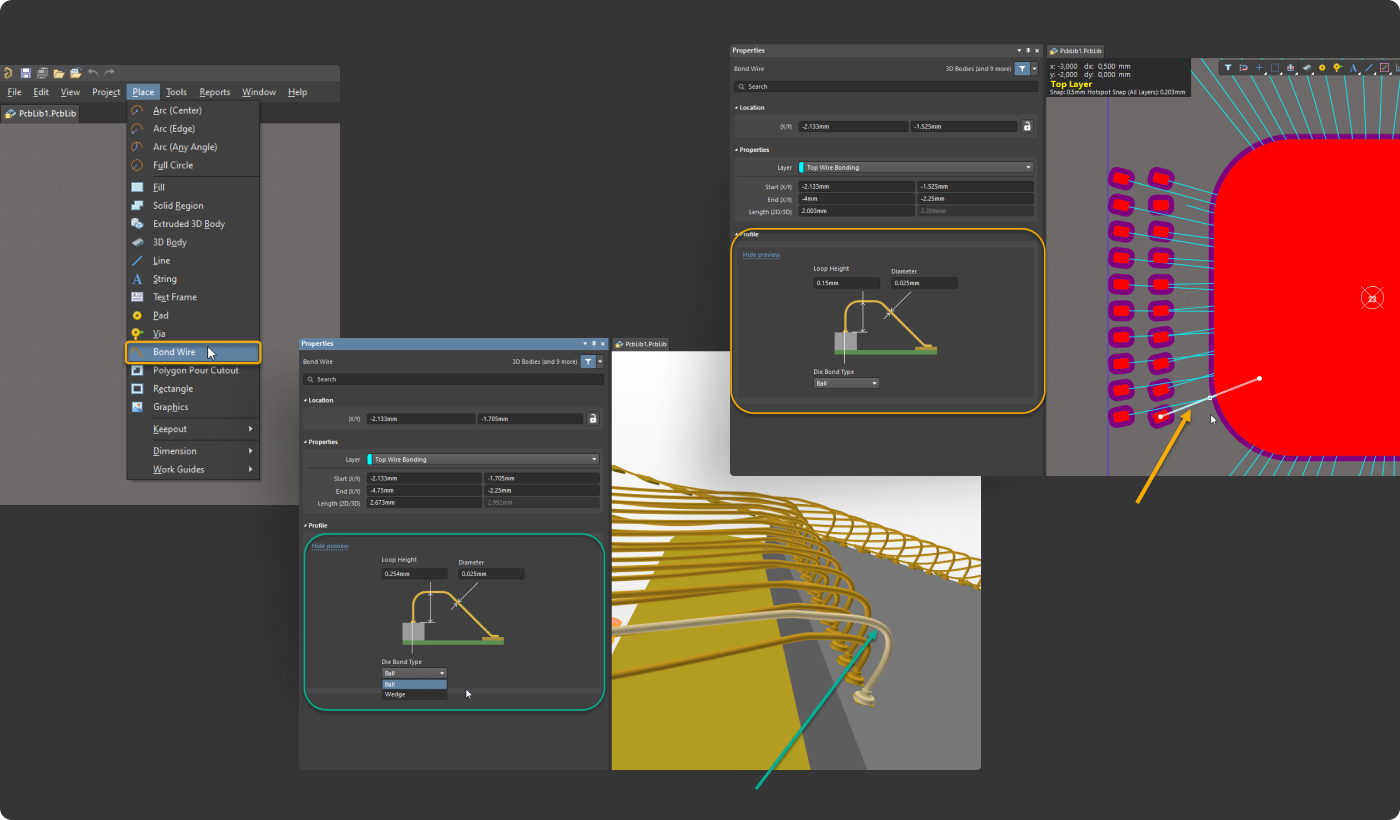Open the Die Bond Type dropdown
1400x820 pixels.
(x=845, y=382)
